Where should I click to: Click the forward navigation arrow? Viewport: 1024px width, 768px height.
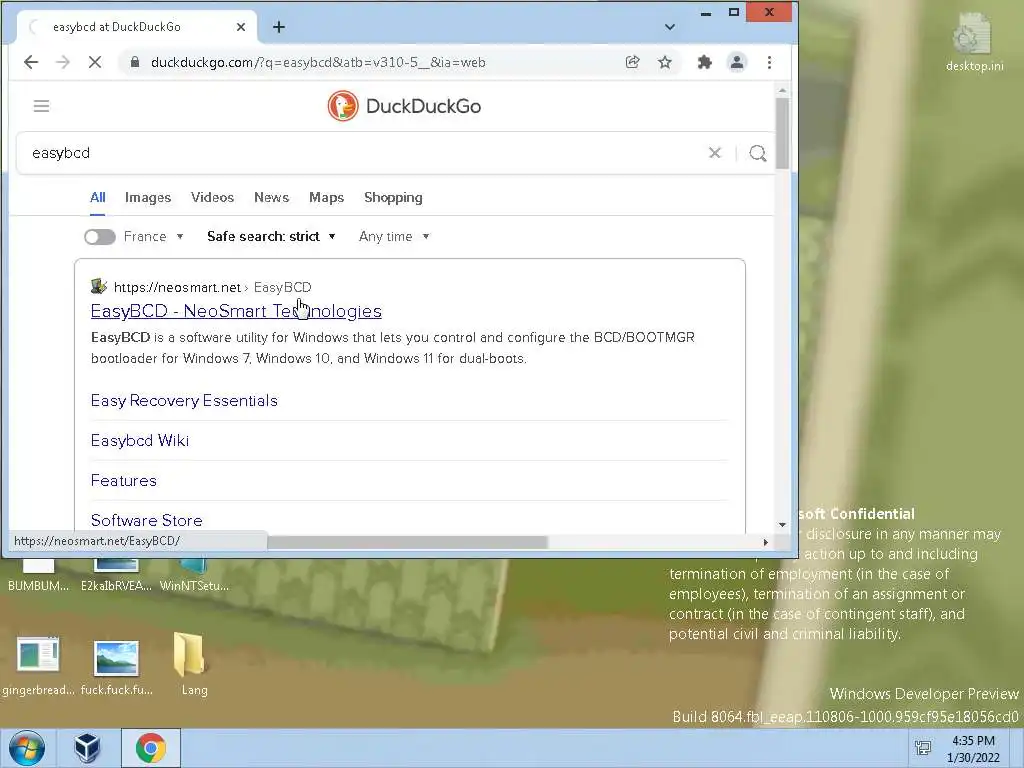tap(63, 62)
